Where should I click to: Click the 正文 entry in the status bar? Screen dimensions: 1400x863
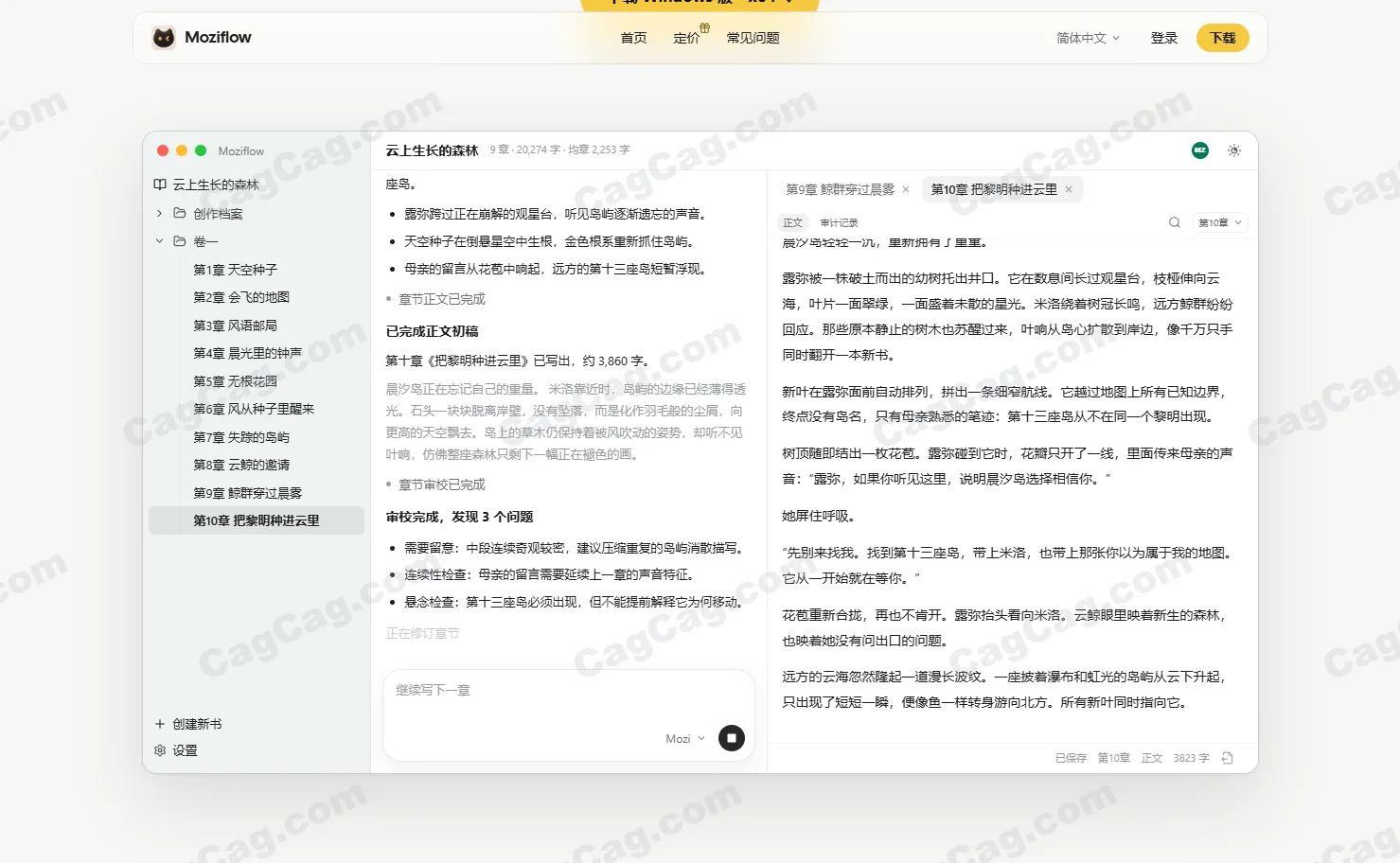coord(1151,758)
